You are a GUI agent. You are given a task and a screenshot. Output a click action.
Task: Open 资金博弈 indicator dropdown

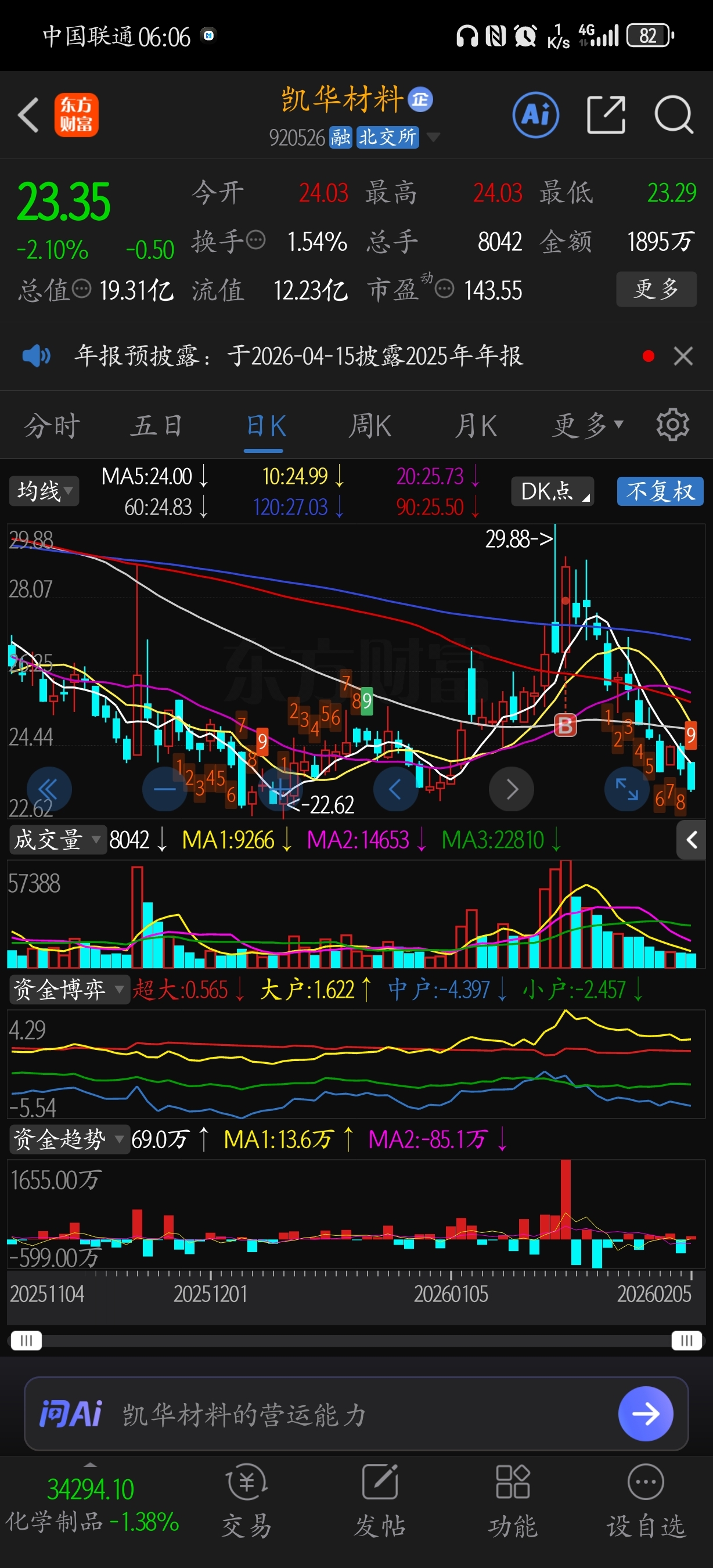69,990
